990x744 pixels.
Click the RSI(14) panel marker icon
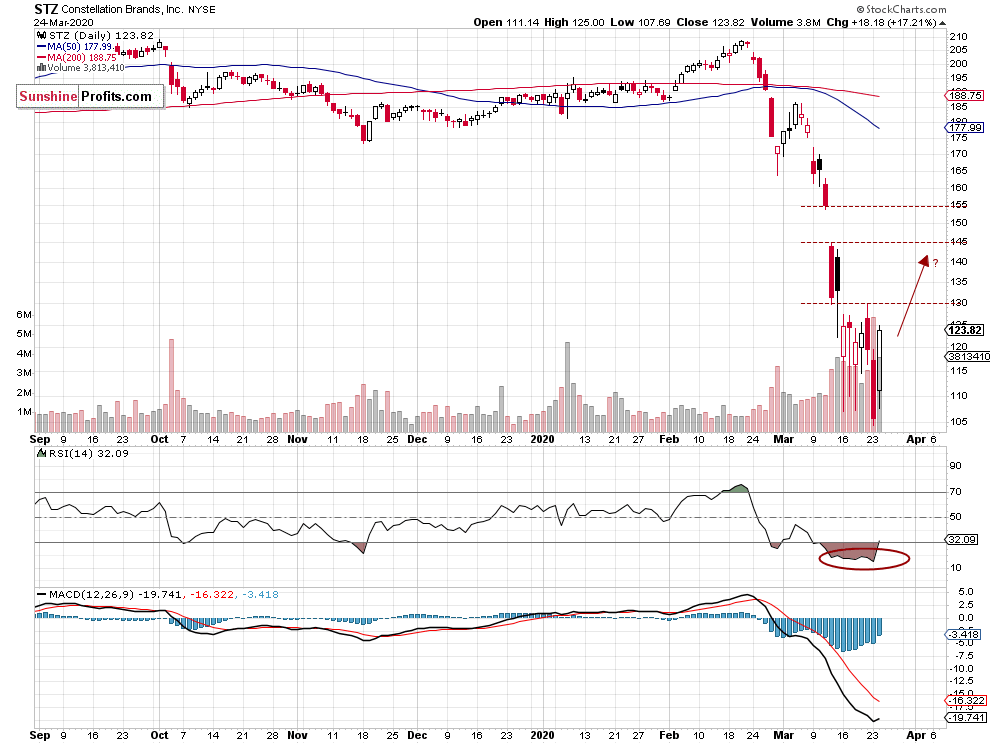pyautogui.click(x=42, y=453)
